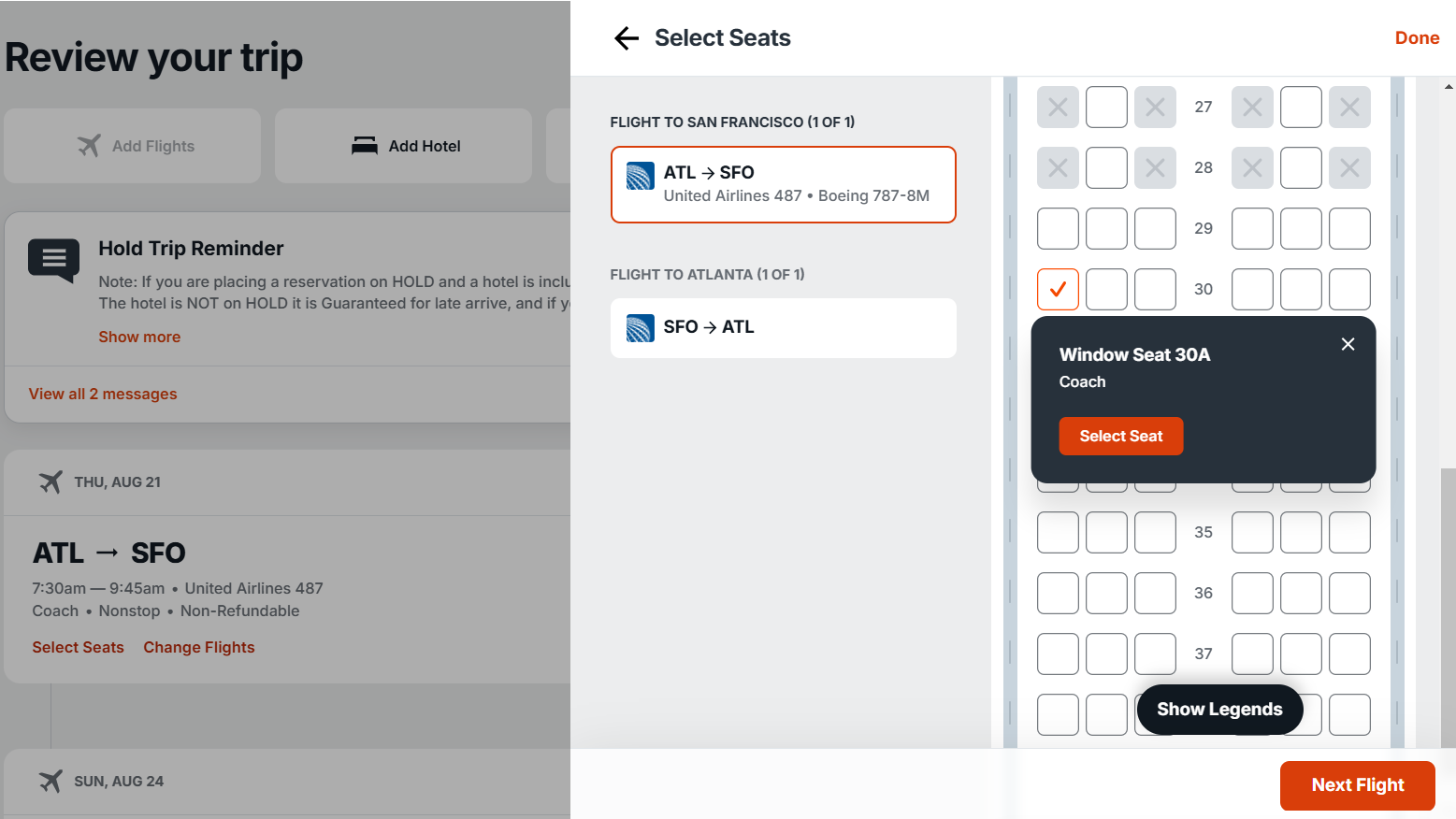Click United logo on SFO → ATL card
The image size is (1456, 819).
point(640,328)
